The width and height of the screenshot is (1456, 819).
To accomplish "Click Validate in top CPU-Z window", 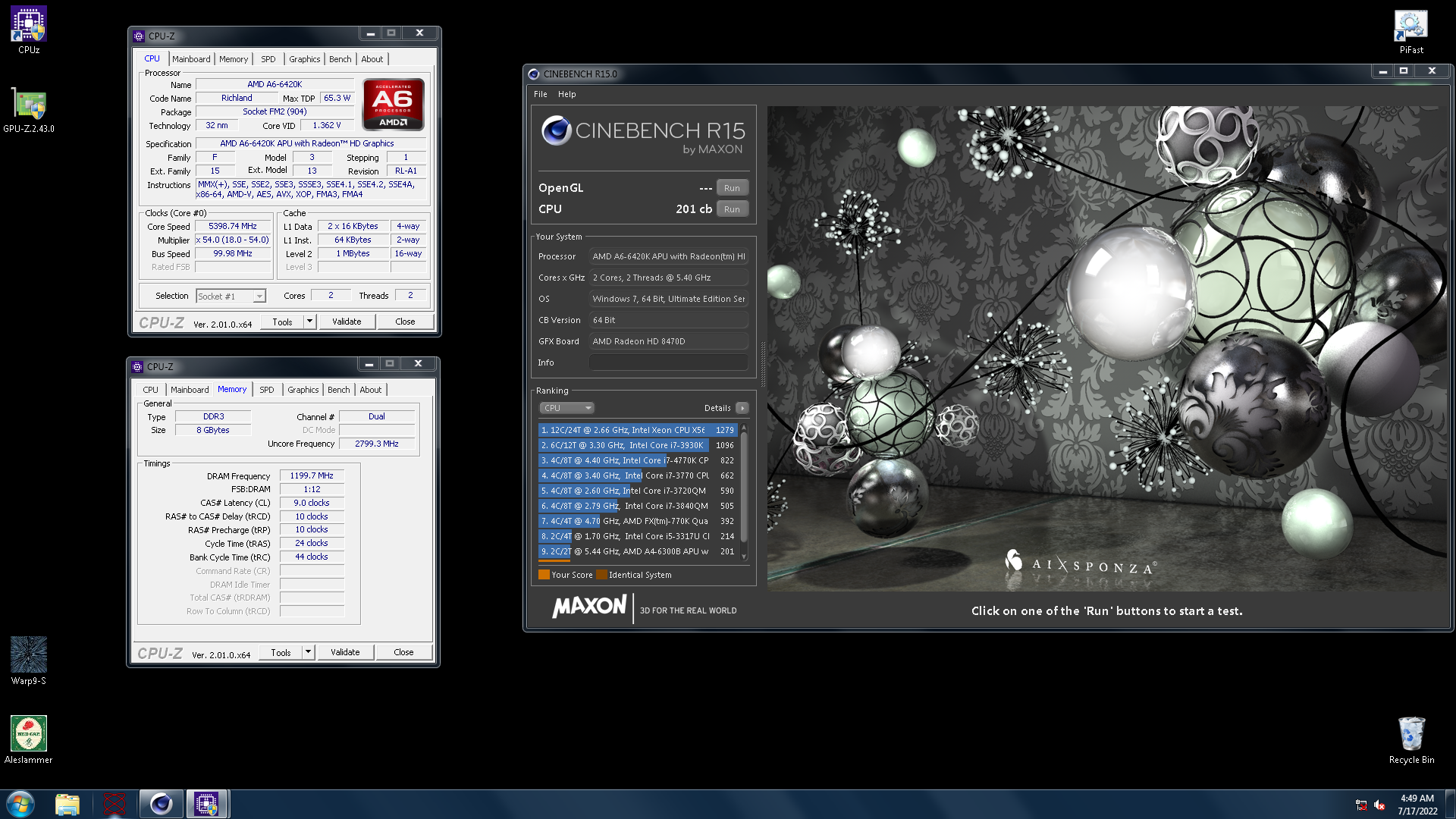I will (x=347, y=322).
